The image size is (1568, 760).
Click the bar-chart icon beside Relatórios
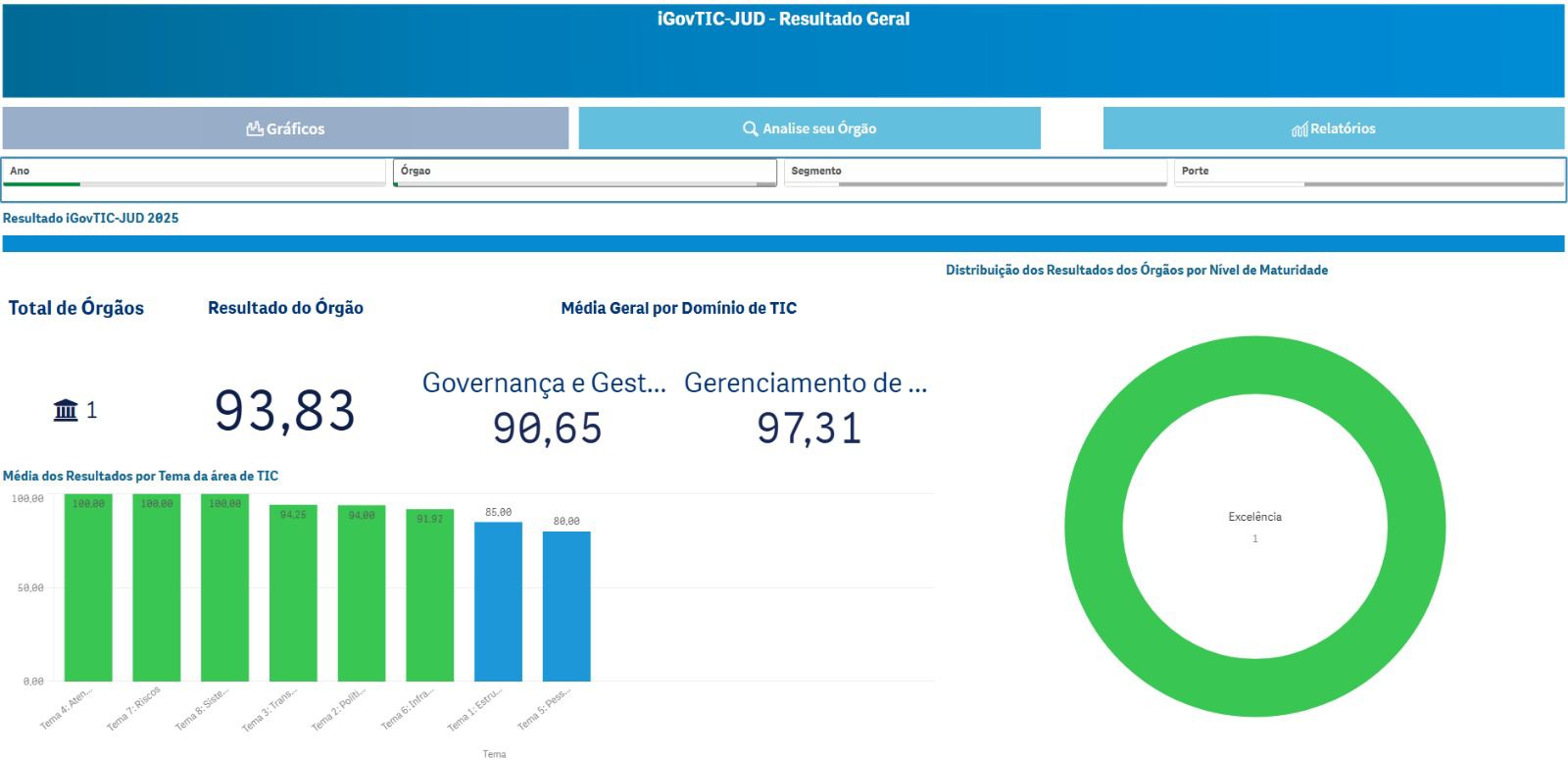point(1299,129)
